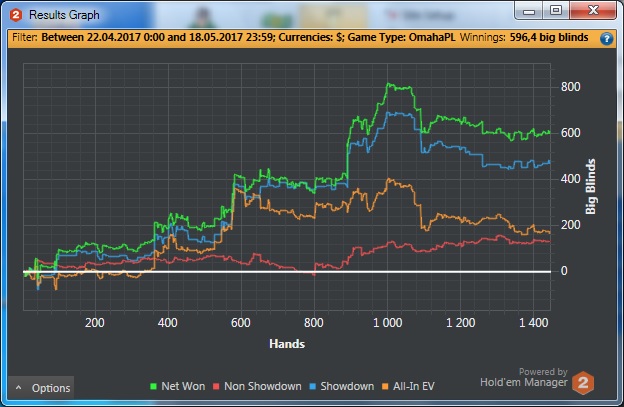Click the Game Type: OmahaPL filter text
The height and width of the screenshot is (407, 624).
401,37
